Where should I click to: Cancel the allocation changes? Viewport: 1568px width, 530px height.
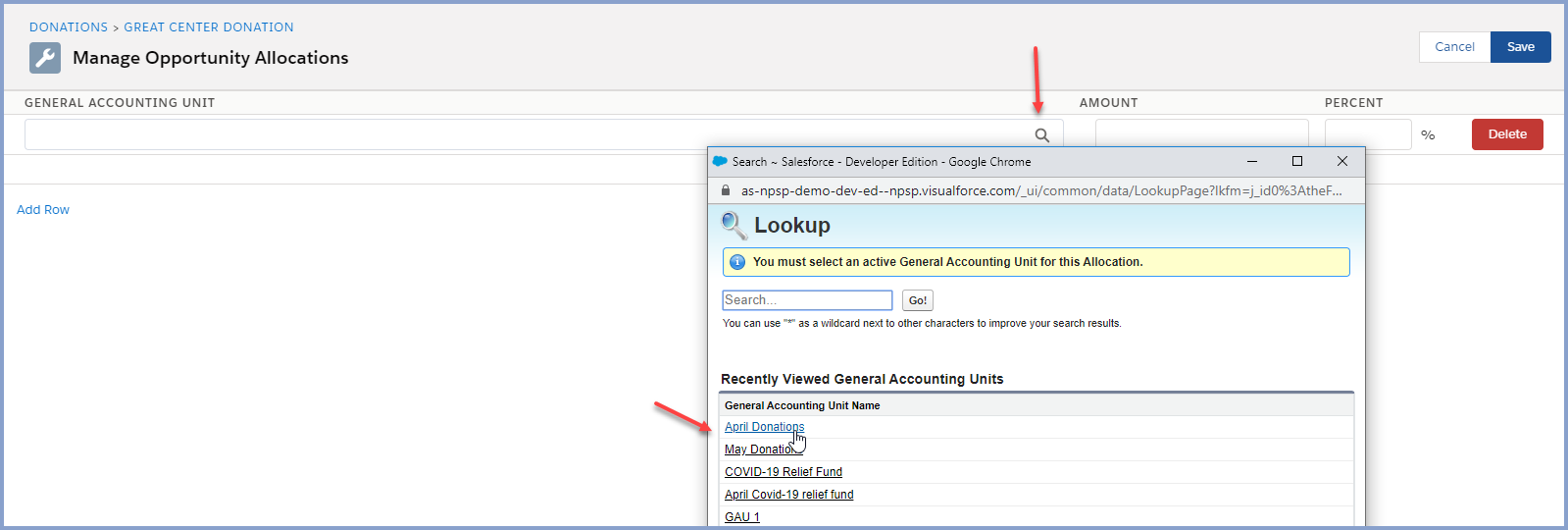tap(1454, 47)
